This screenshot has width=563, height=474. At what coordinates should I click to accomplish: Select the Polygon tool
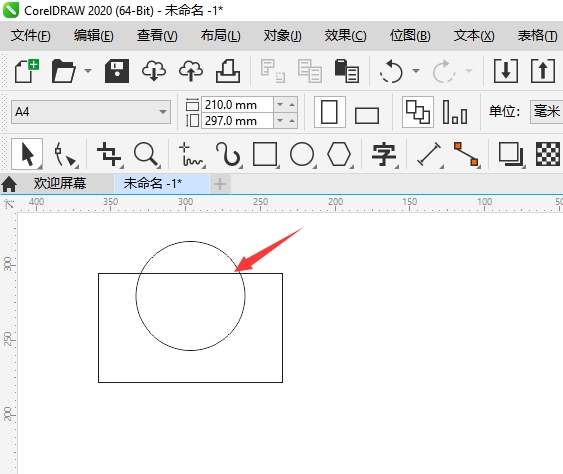339,154
